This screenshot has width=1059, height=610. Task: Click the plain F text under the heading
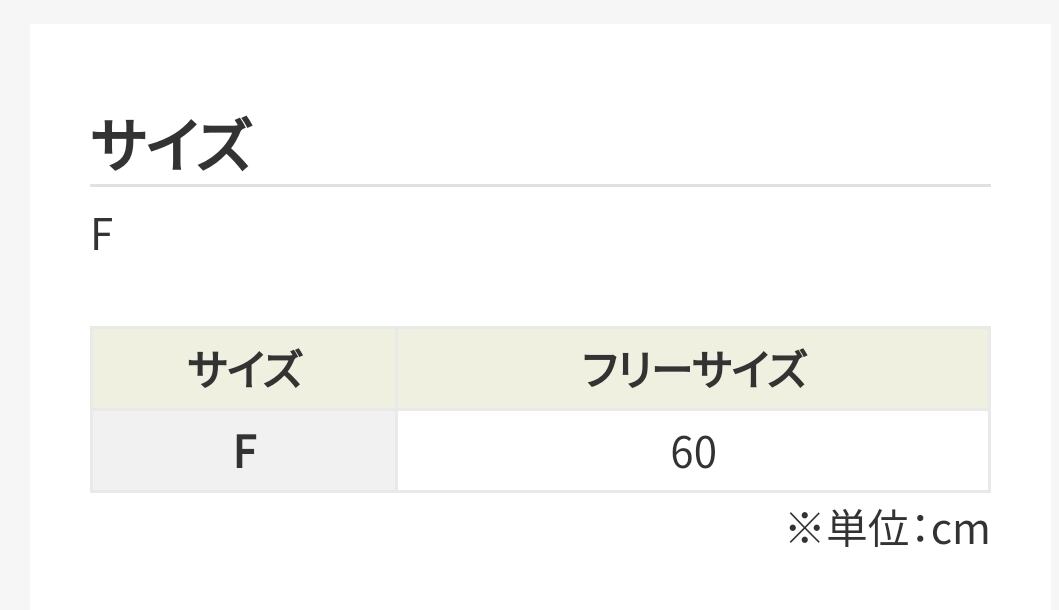click(100, 237)
